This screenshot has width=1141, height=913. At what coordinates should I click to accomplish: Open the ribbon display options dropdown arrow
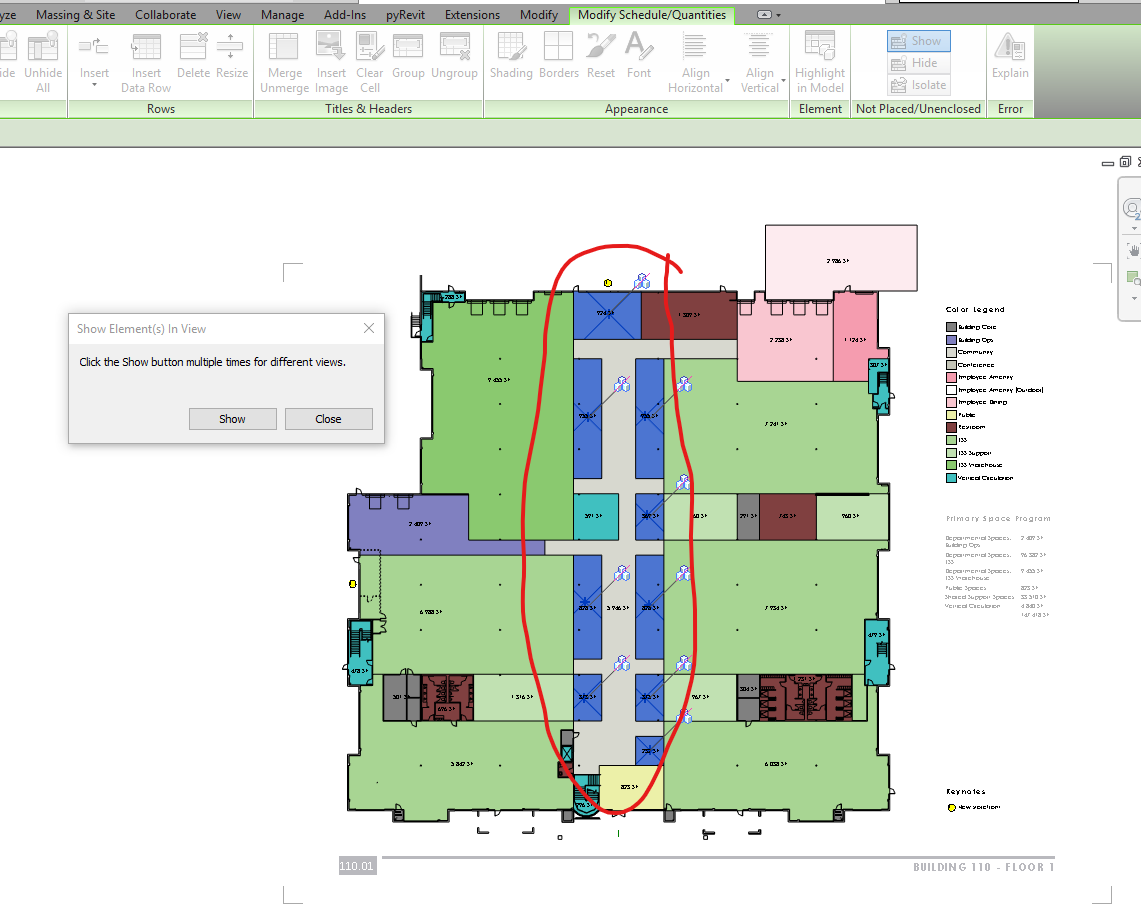(779, 15)
